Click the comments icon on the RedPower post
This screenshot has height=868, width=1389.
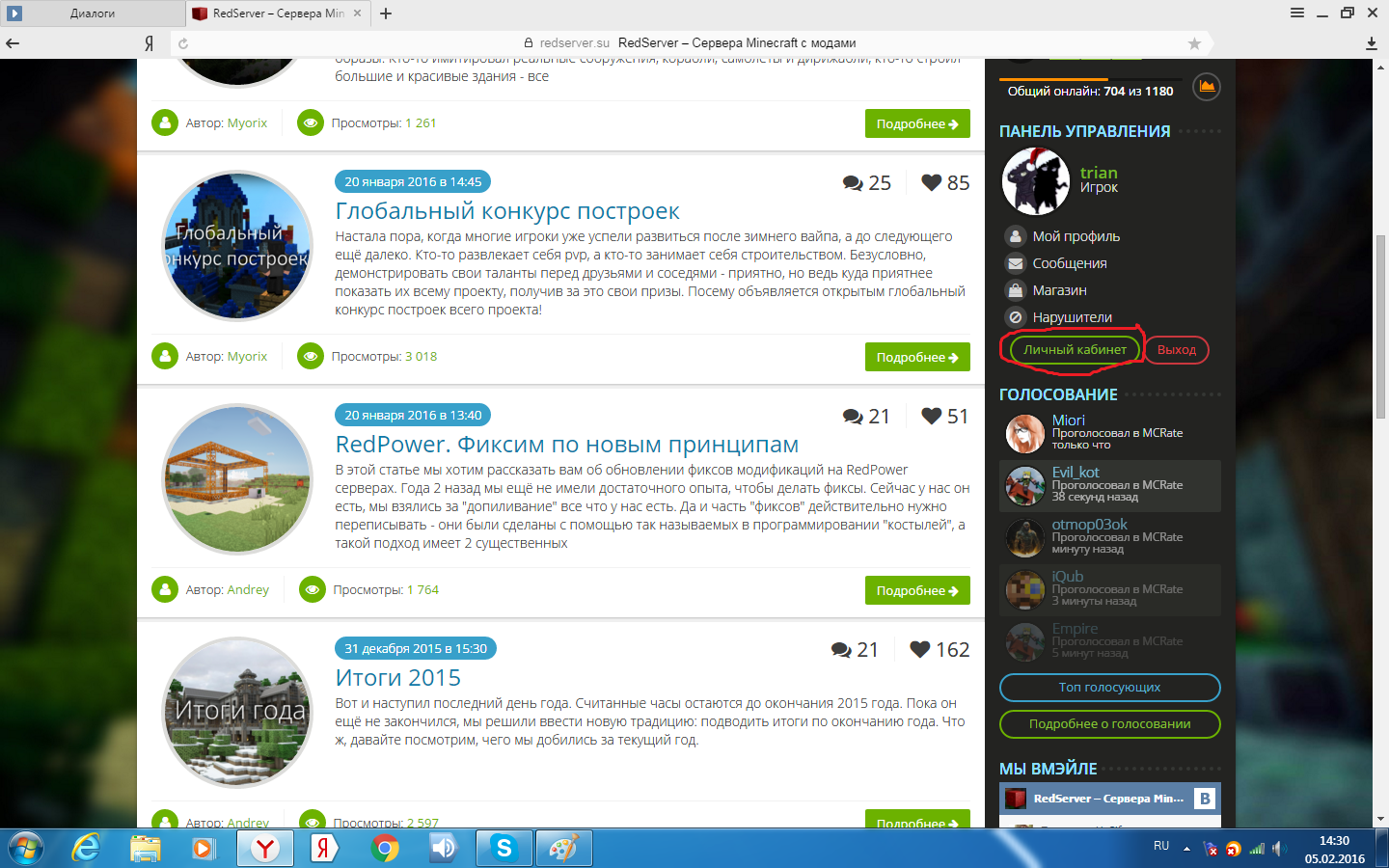point(853,417)
